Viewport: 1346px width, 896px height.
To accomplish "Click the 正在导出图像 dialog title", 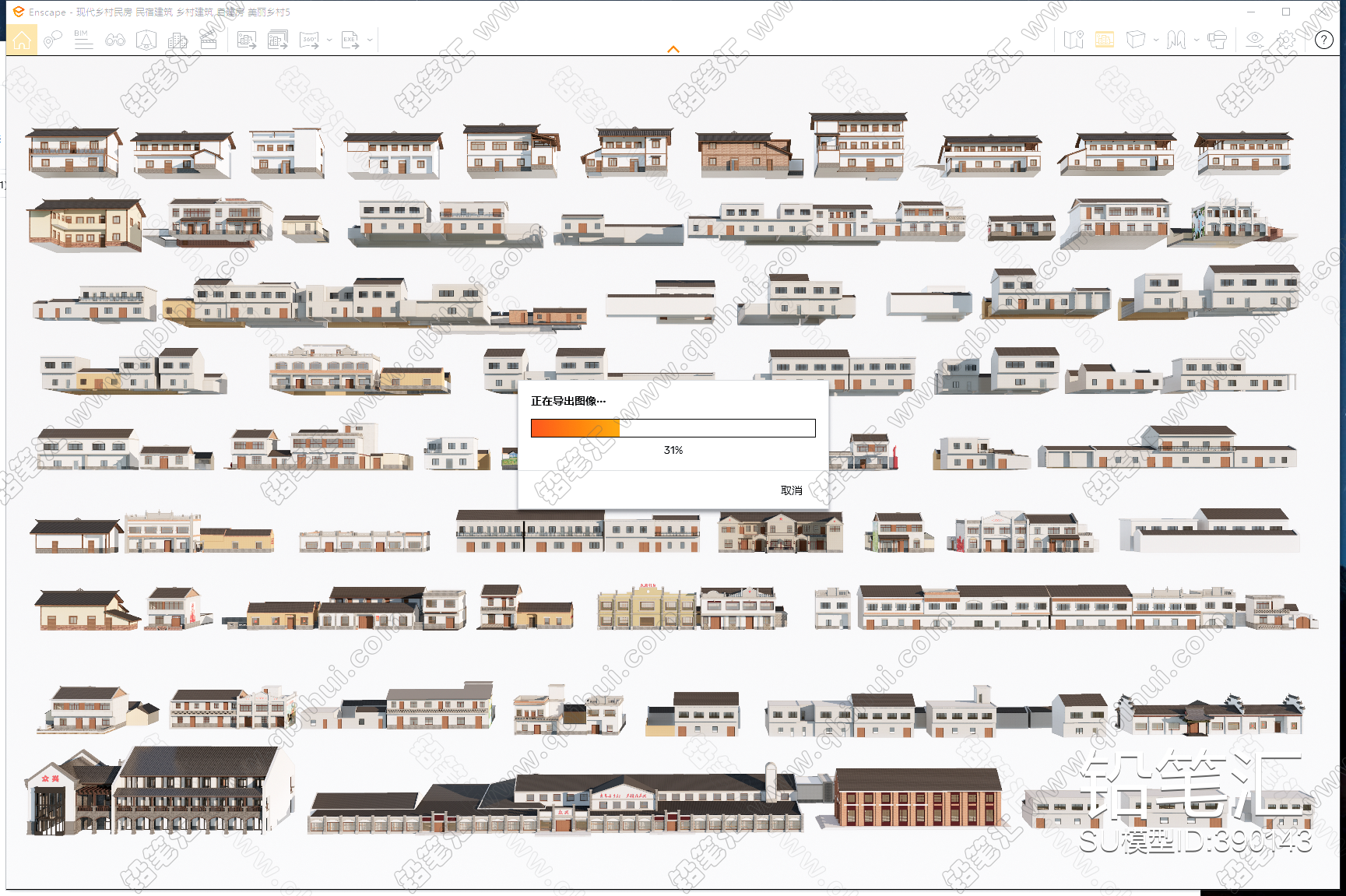I will click(x=568, y=401).
